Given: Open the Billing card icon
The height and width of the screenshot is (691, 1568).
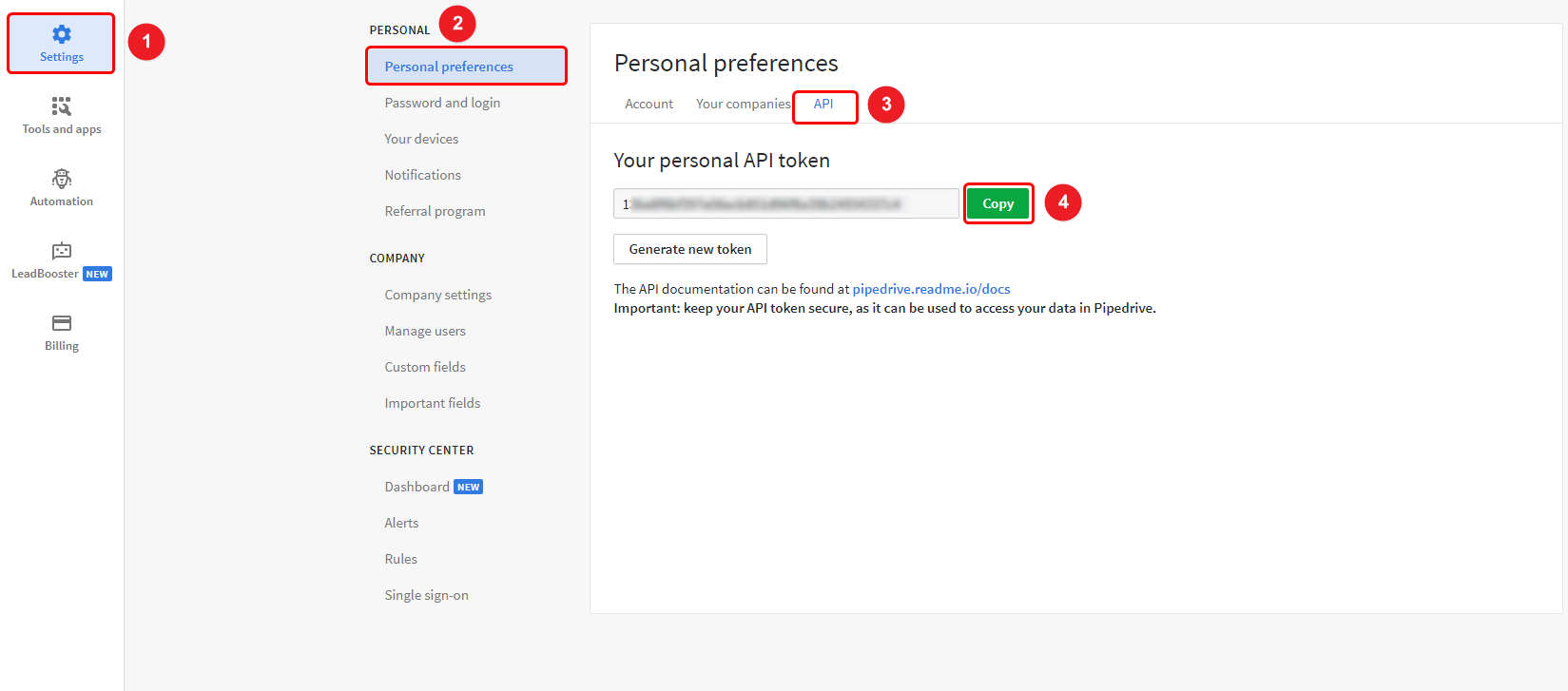Looking at the screenshot, I should point(62,323).
